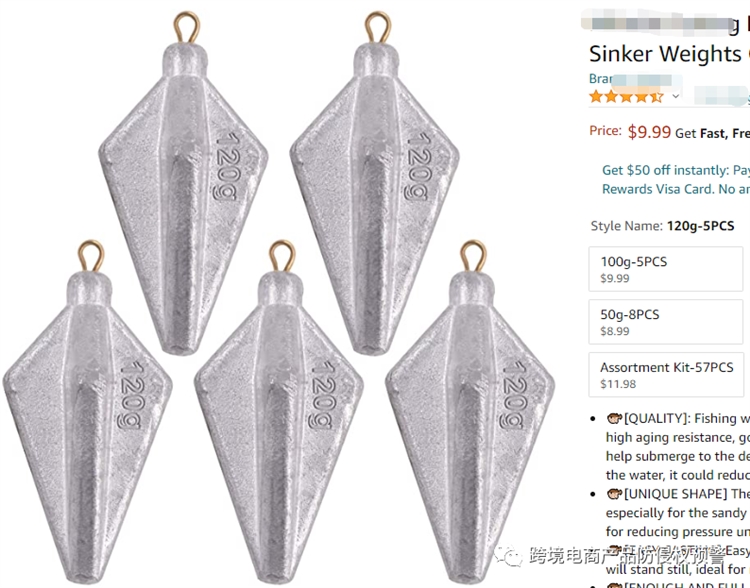
Task: Click the emoji beside the QUALITY bullet
Action: 614,418
